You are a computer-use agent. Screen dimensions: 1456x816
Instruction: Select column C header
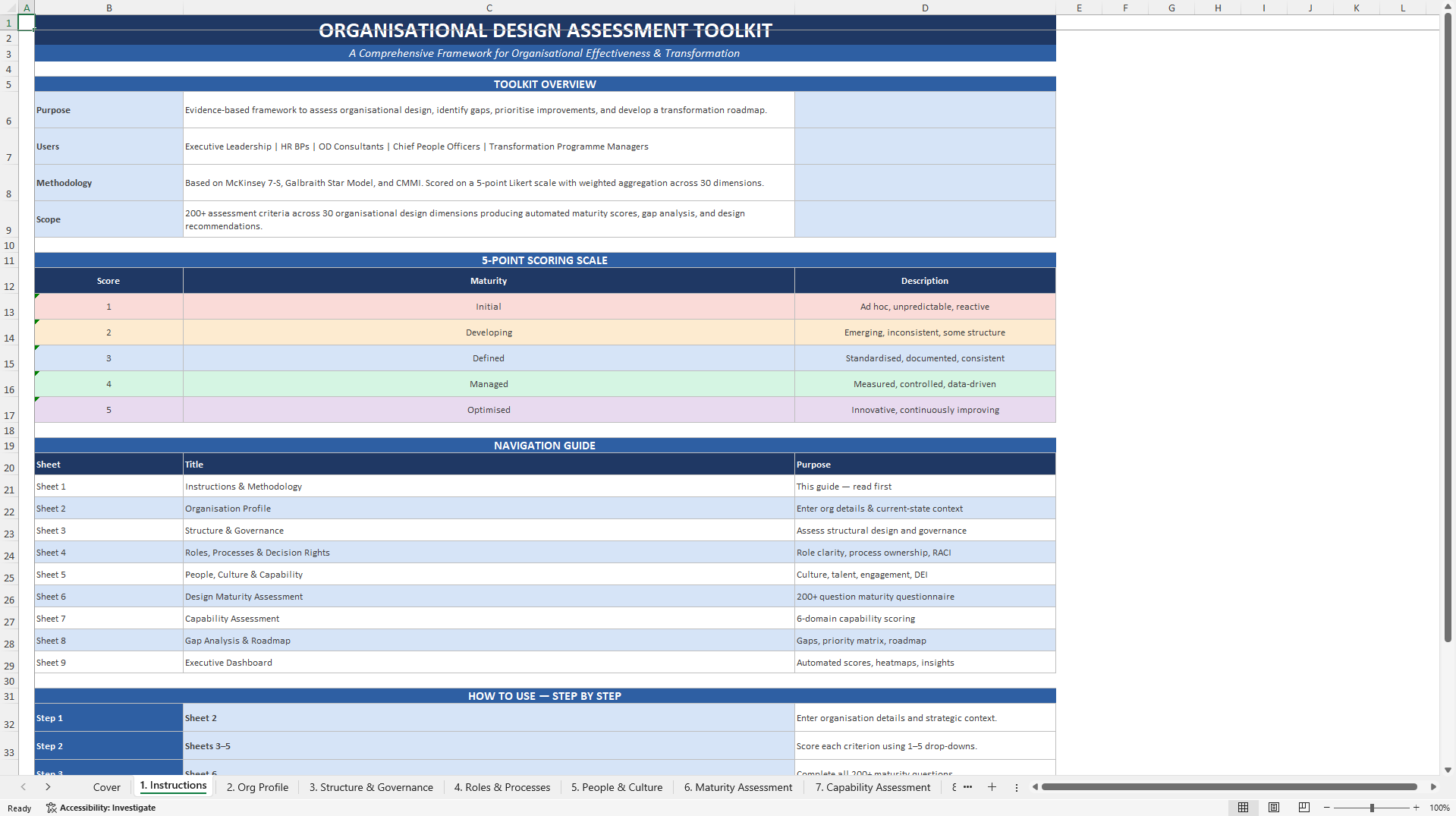tap(489, 8)
